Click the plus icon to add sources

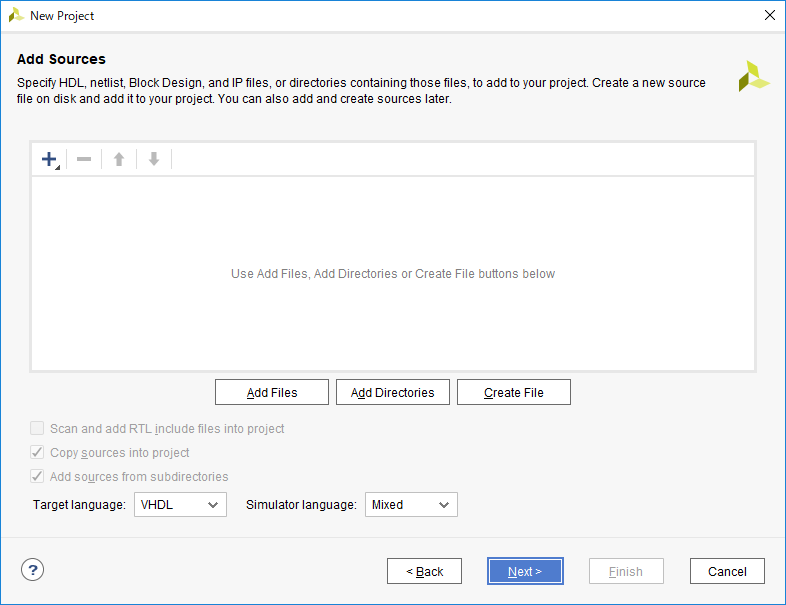(49, 159)
